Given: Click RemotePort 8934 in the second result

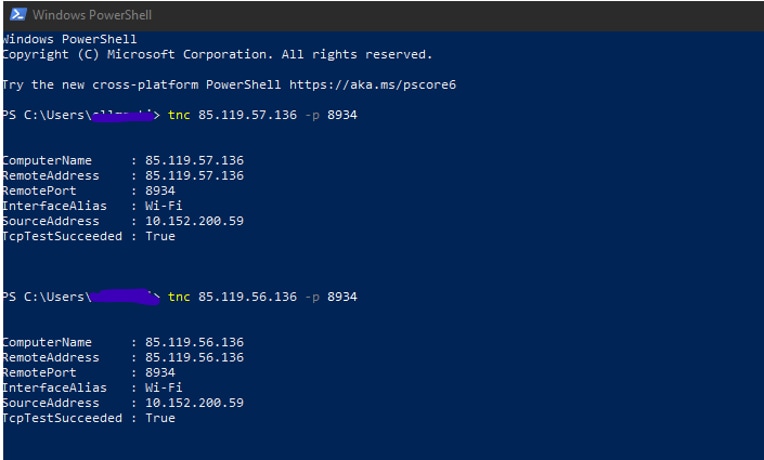Looking at the screenshot, I should point(160,372).
